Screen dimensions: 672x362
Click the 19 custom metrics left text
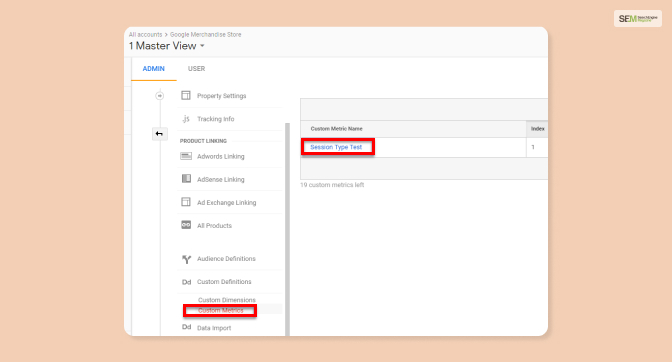[332, 185]
